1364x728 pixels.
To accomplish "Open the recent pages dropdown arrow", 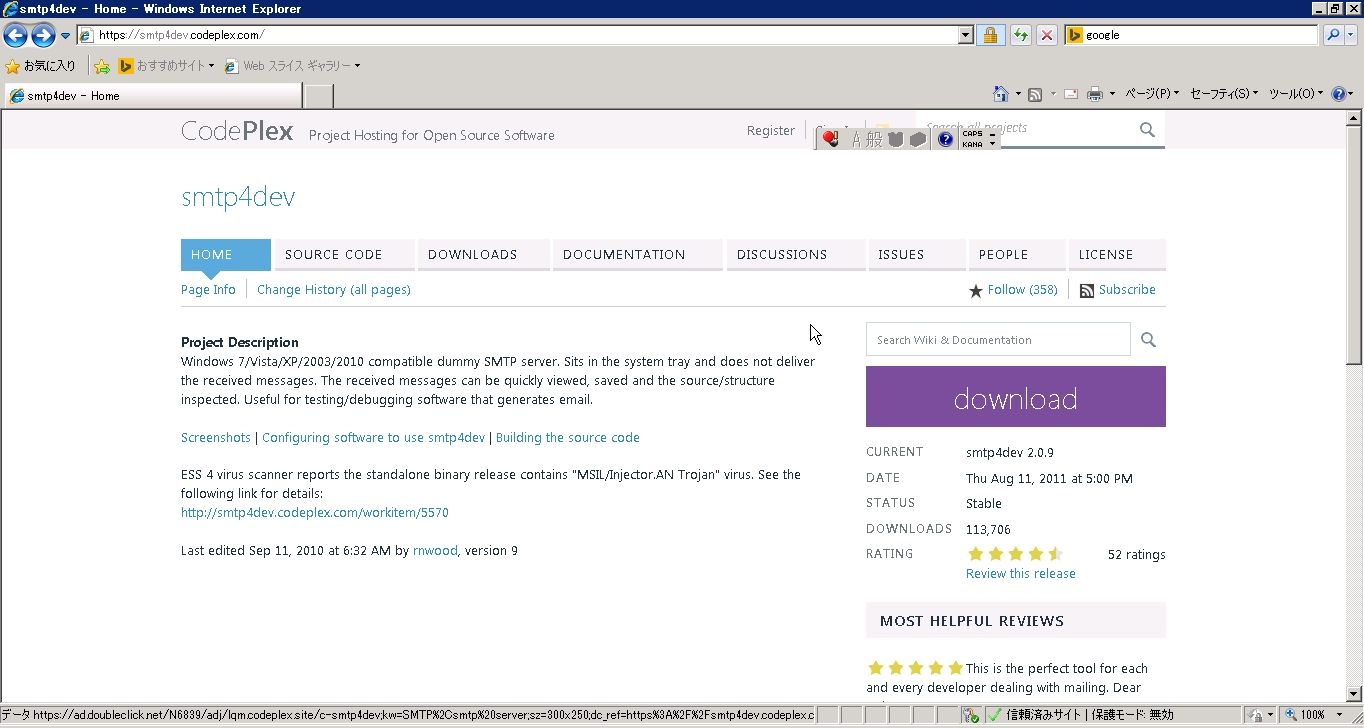I will pyautogui.click(x=65, y=36).
